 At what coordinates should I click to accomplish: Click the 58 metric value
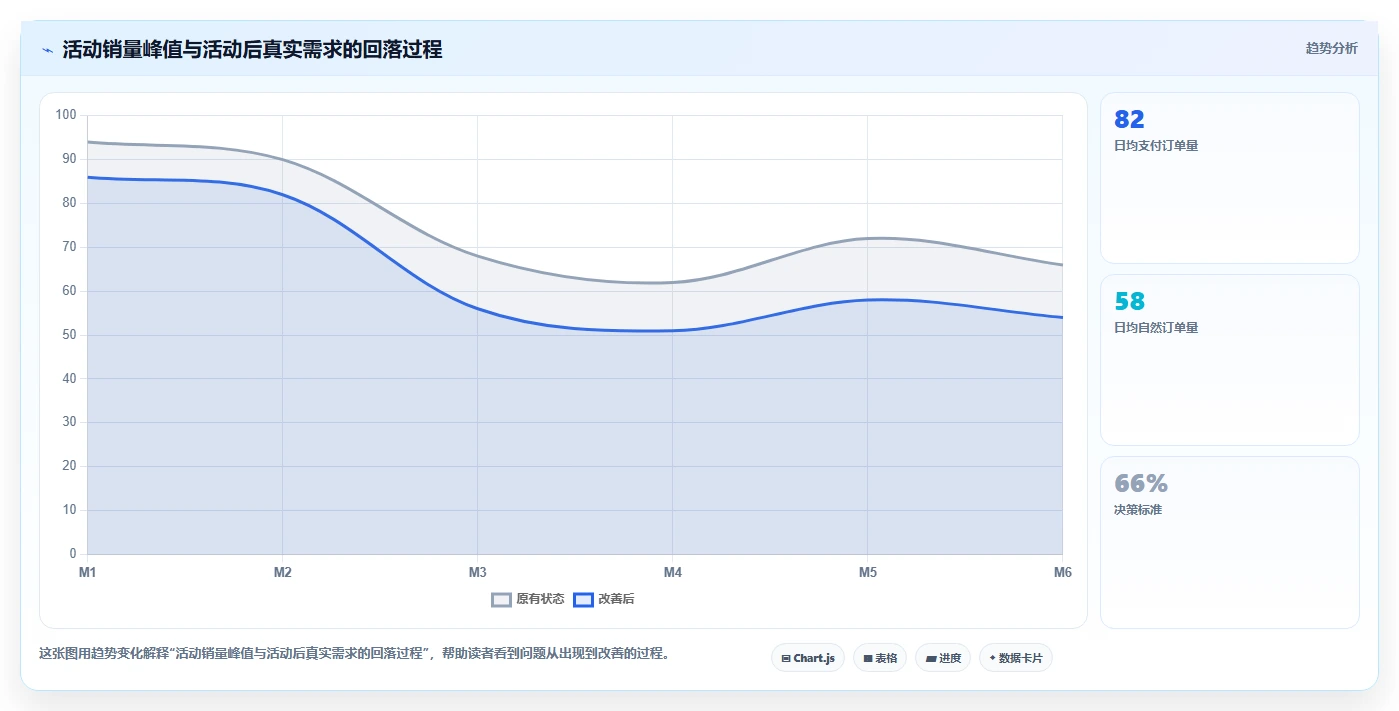[1129, 302]
